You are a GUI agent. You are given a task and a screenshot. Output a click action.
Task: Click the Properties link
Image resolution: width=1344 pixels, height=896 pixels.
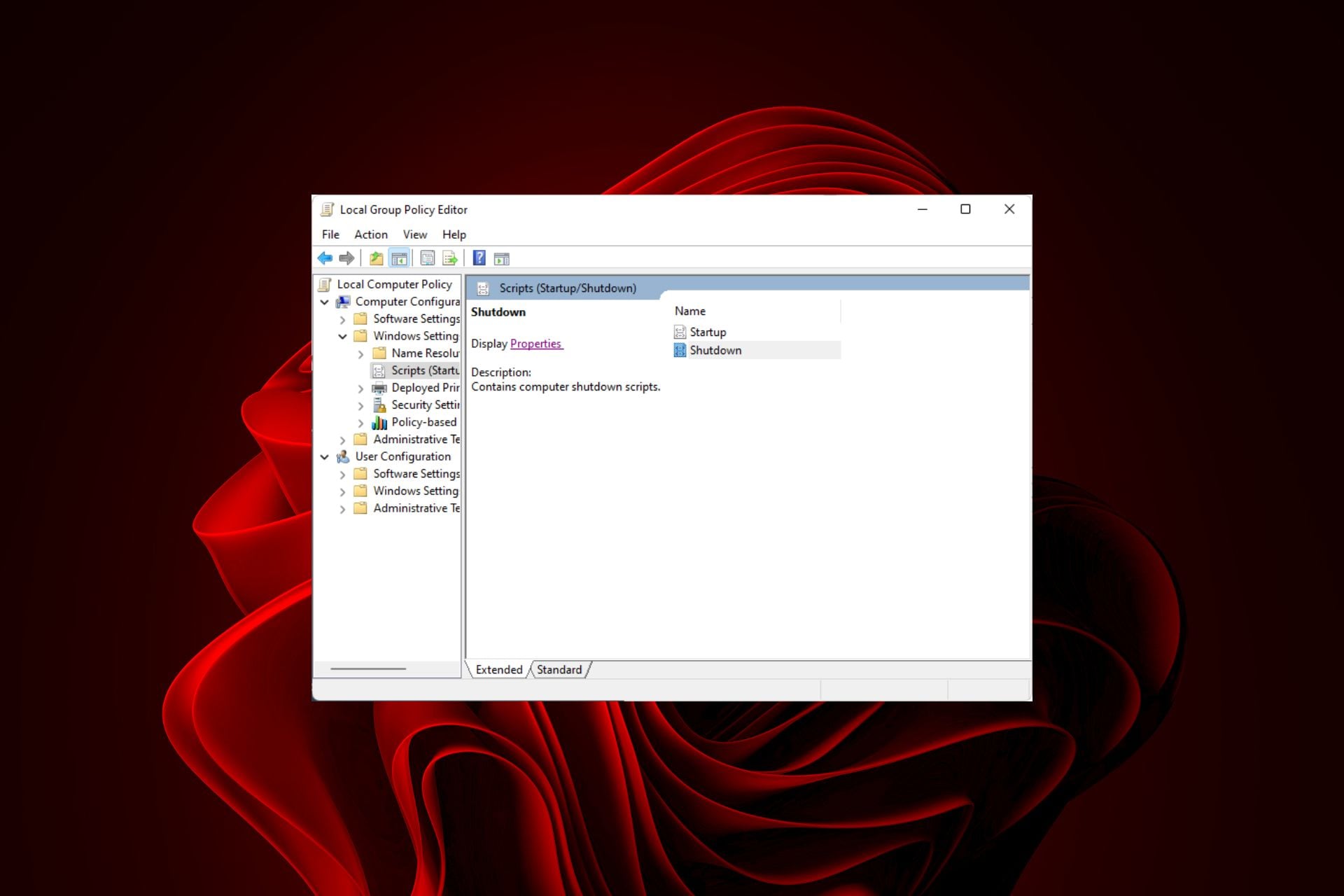coord(535,344)
